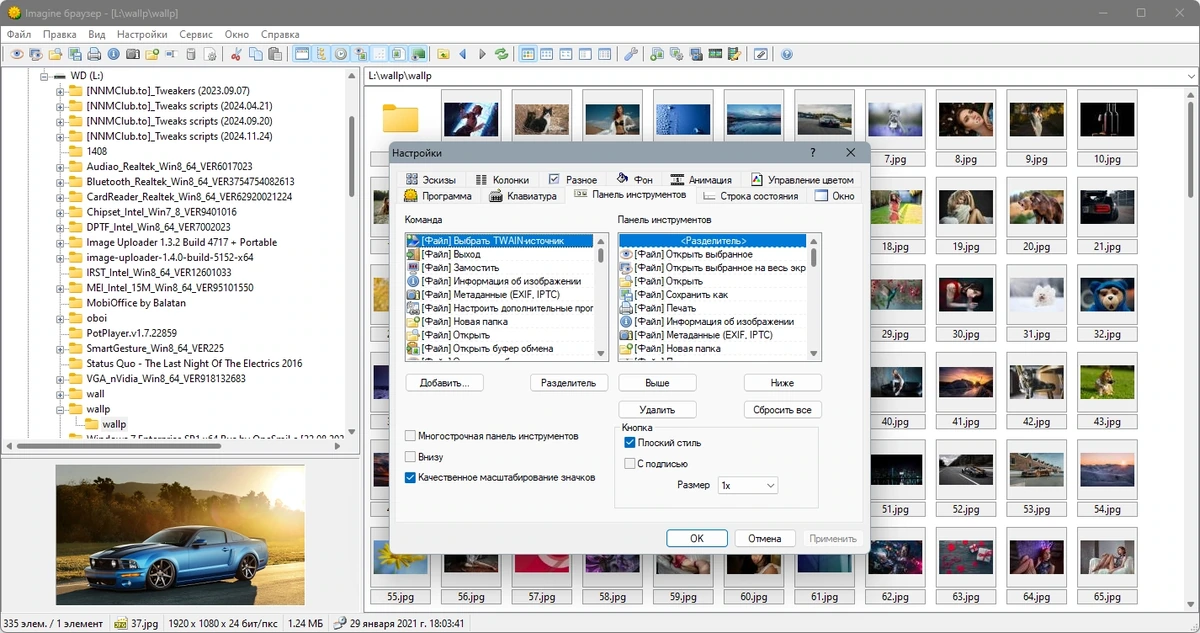Collapse the wallp parent folder node
The width and height of the screenshot is (1200, 633).
pos(60,409)
